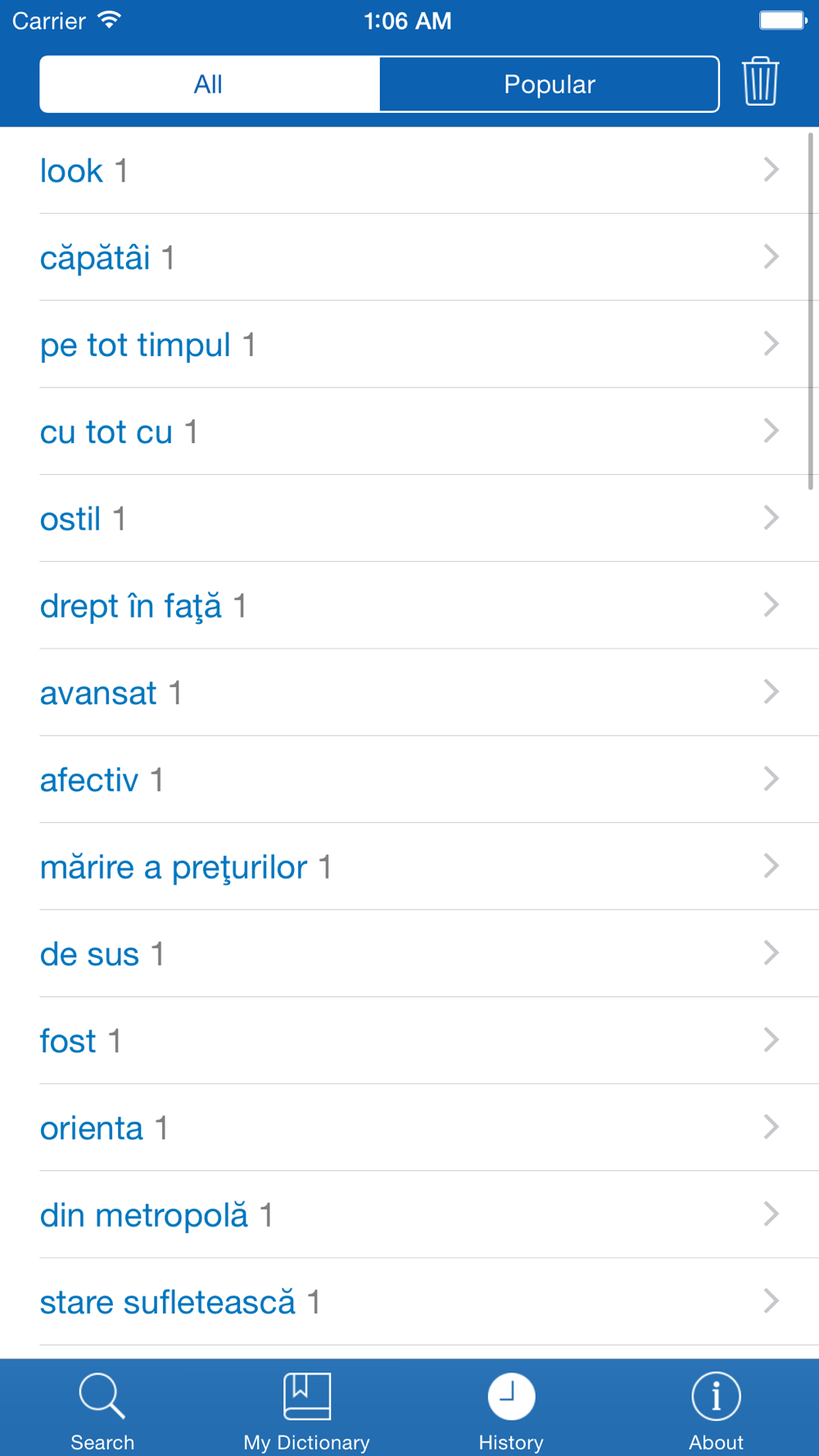Select the 'ostil' history word

pos(70,519)
